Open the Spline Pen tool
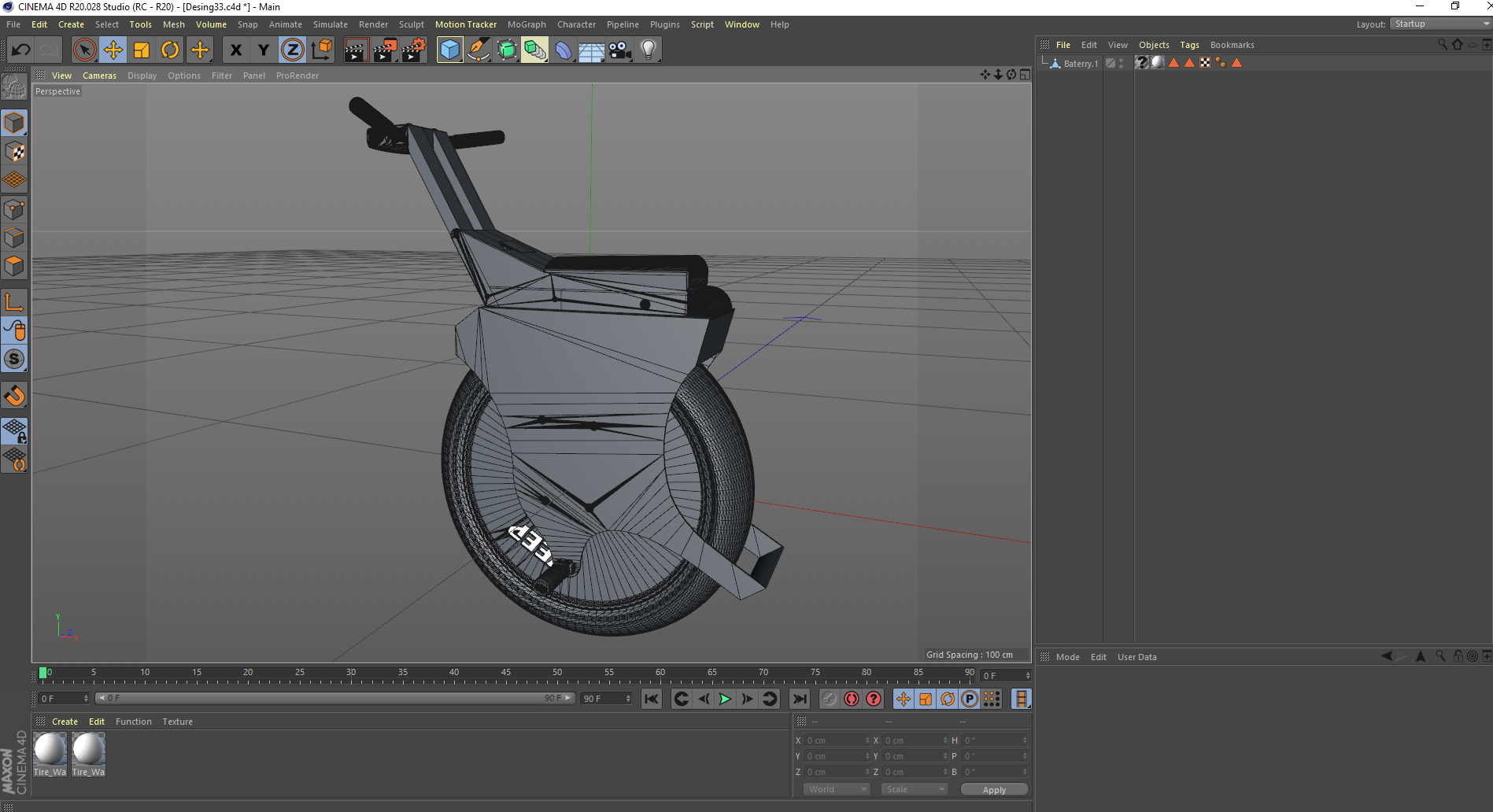This screenshot has width=1493, height=812. pos(478,50)
